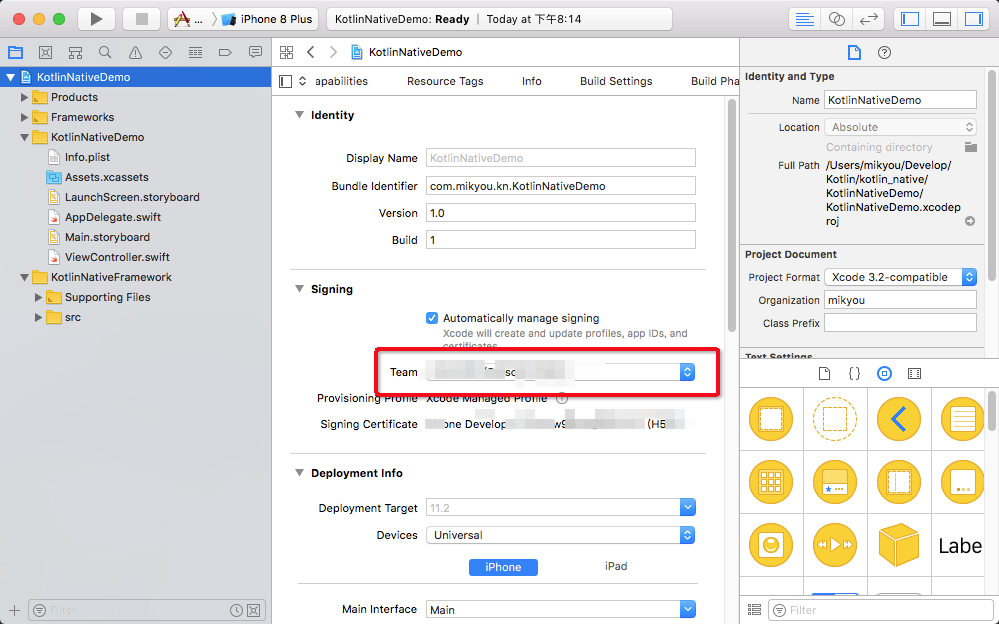The width and height of the screenshot is (999, 624).
Task: Show the Quick Help inspector
Action: (884, 53)
